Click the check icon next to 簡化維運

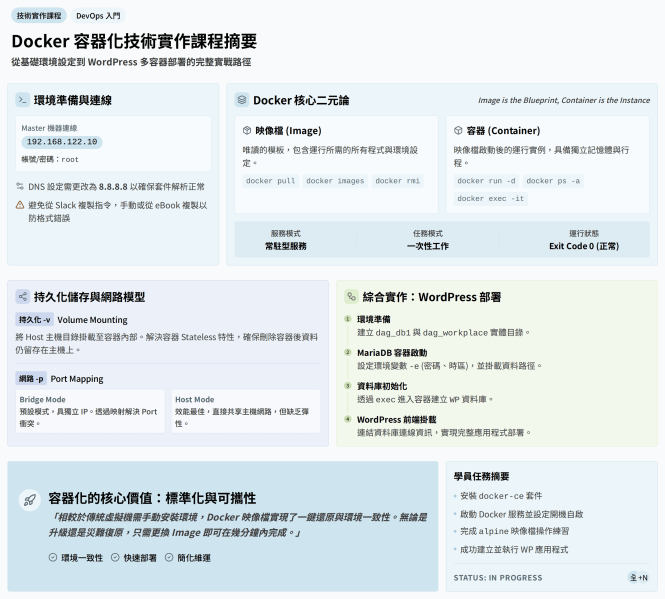click(169, 557)
